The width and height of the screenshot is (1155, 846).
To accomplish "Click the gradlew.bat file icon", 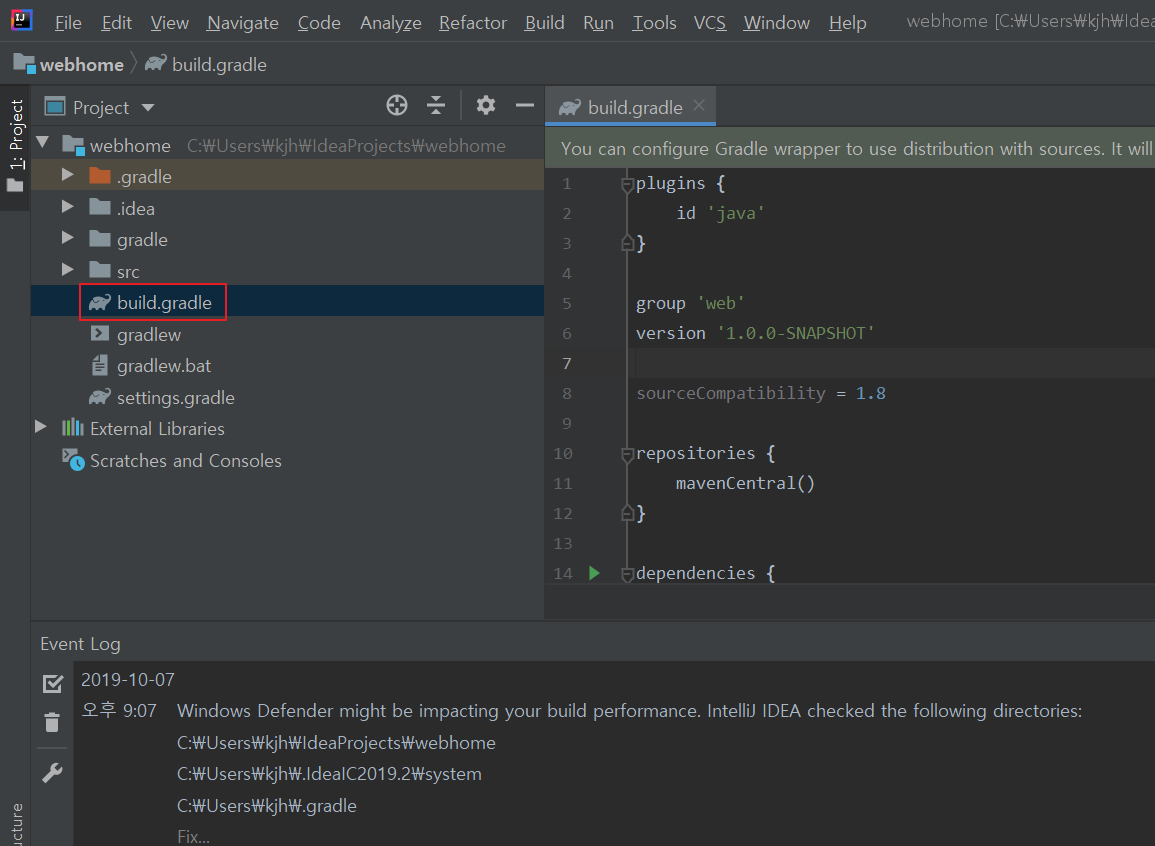I will pos(99,365).
